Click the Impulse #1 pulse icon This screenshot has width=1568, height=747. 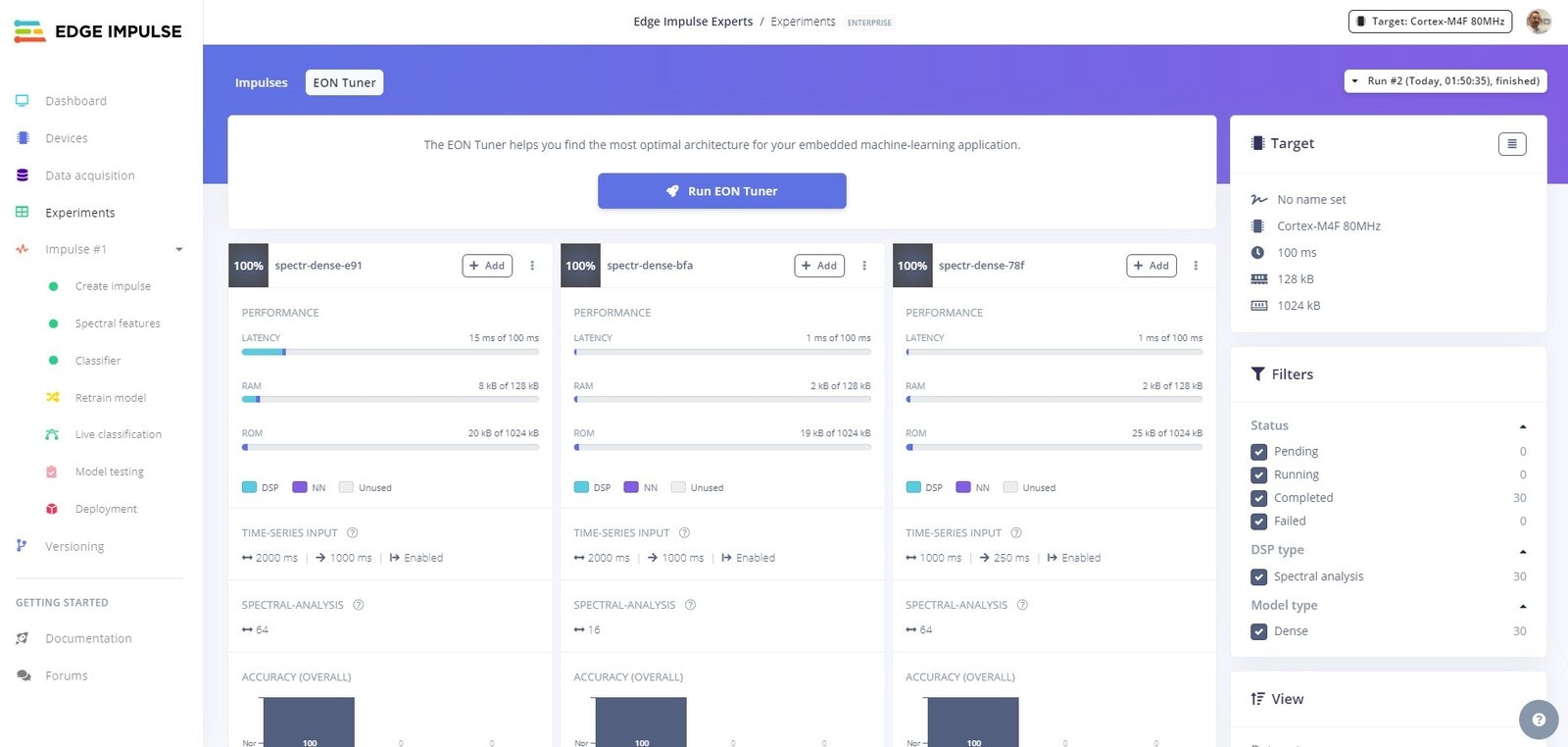[23, 249]
